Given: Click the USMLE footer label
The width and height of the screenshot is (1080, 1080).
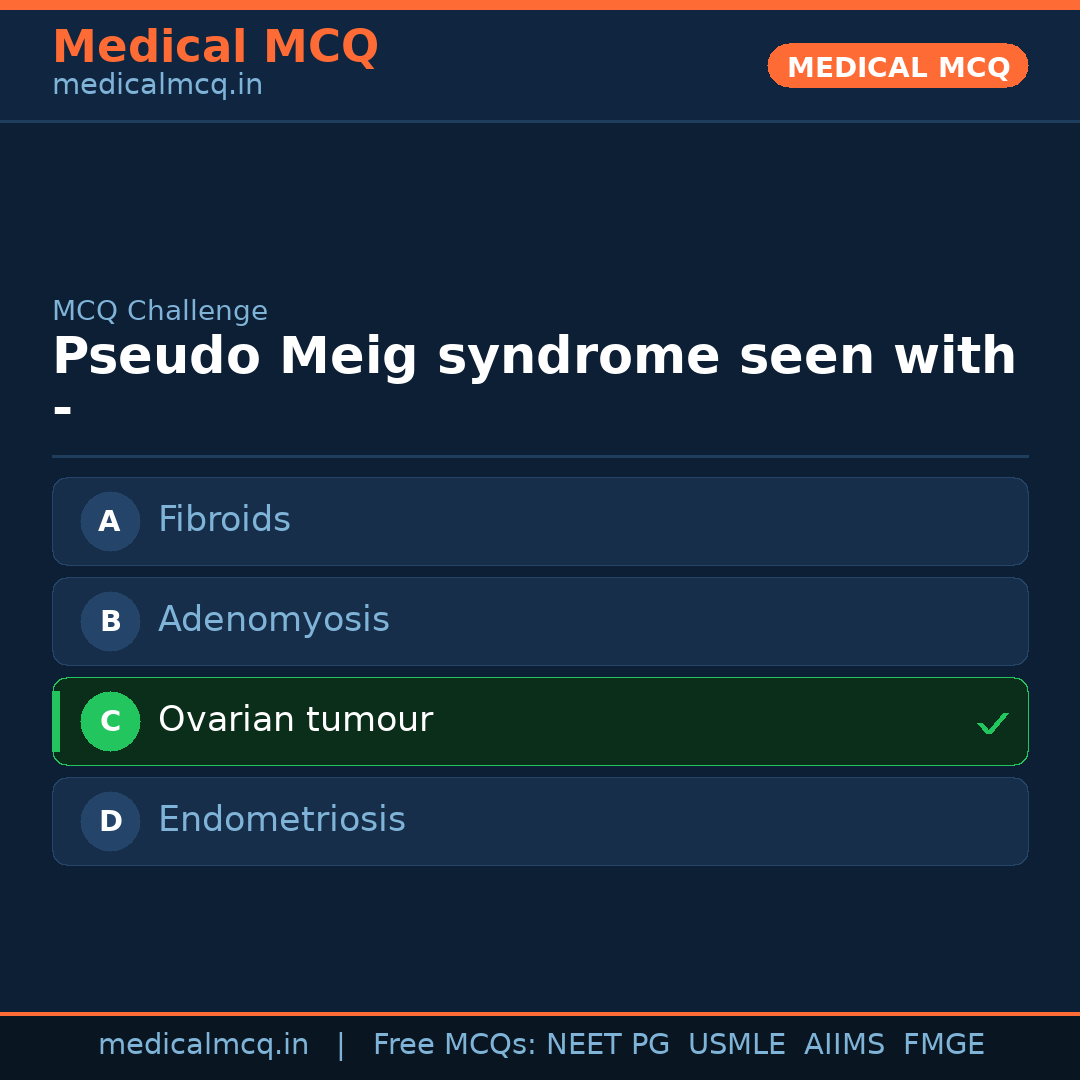Looking at the screenshot, I should [736, 1045].
